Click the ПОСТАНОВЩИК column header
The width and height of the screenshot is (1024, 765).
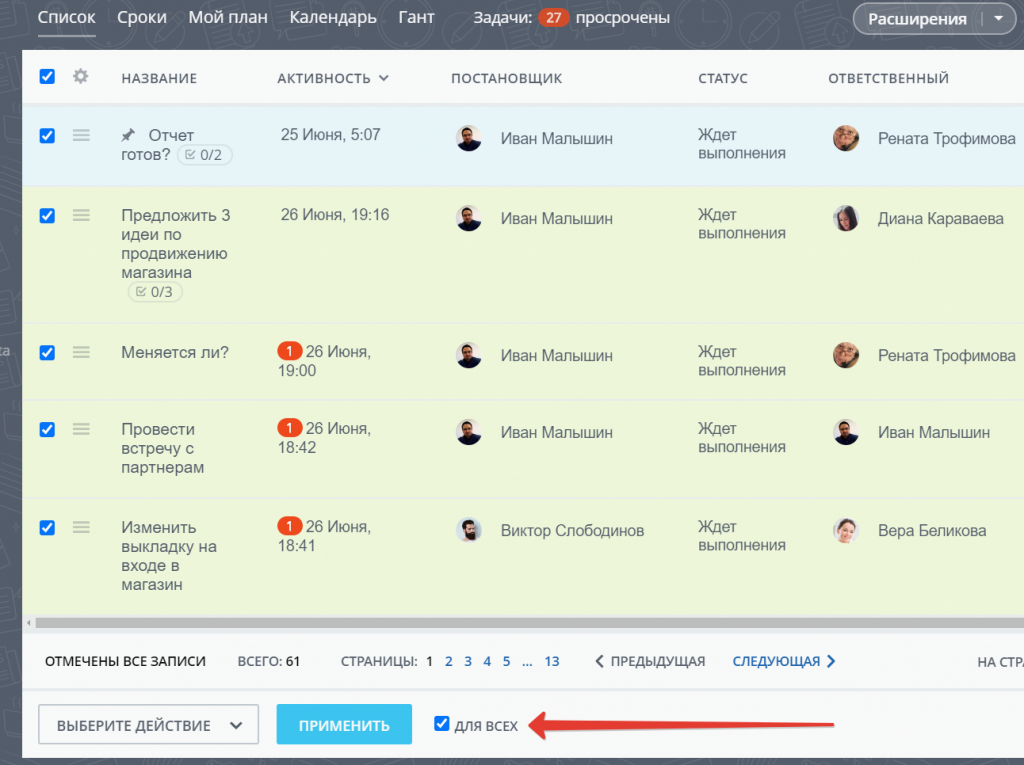[x=506, y=78]
